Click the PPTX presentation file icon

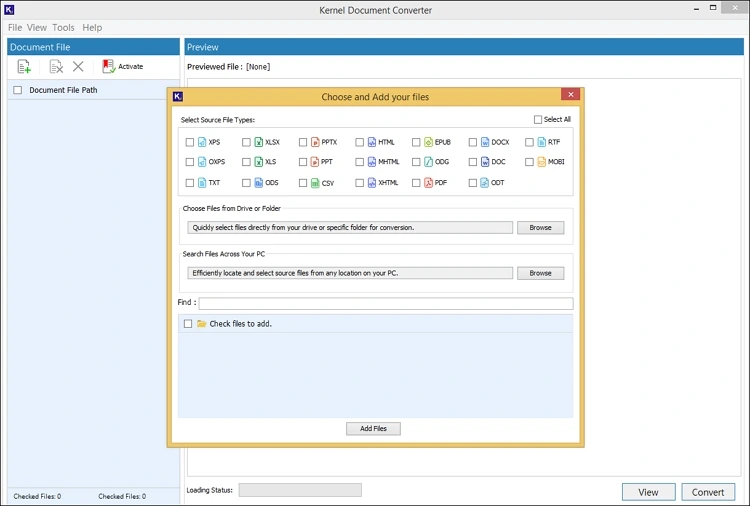315,143
